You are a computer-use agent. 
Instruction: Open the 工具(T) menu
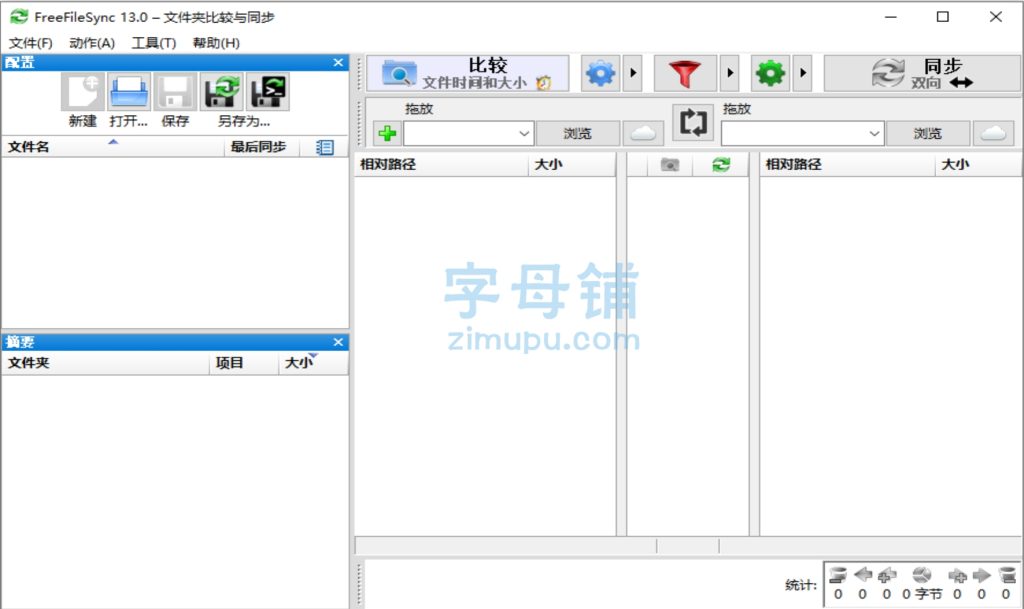[x=154, y=43]
